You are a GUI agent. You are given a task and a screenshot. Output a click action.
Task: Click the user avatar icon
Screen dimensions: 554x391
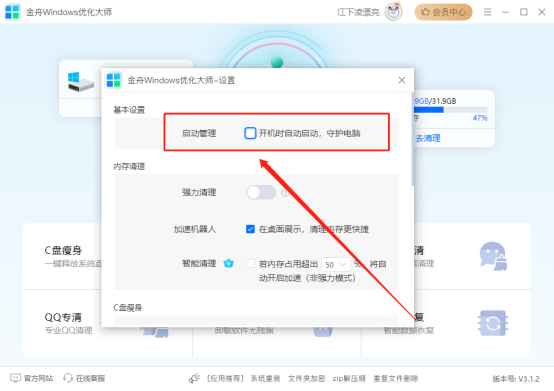click(394, 12)
